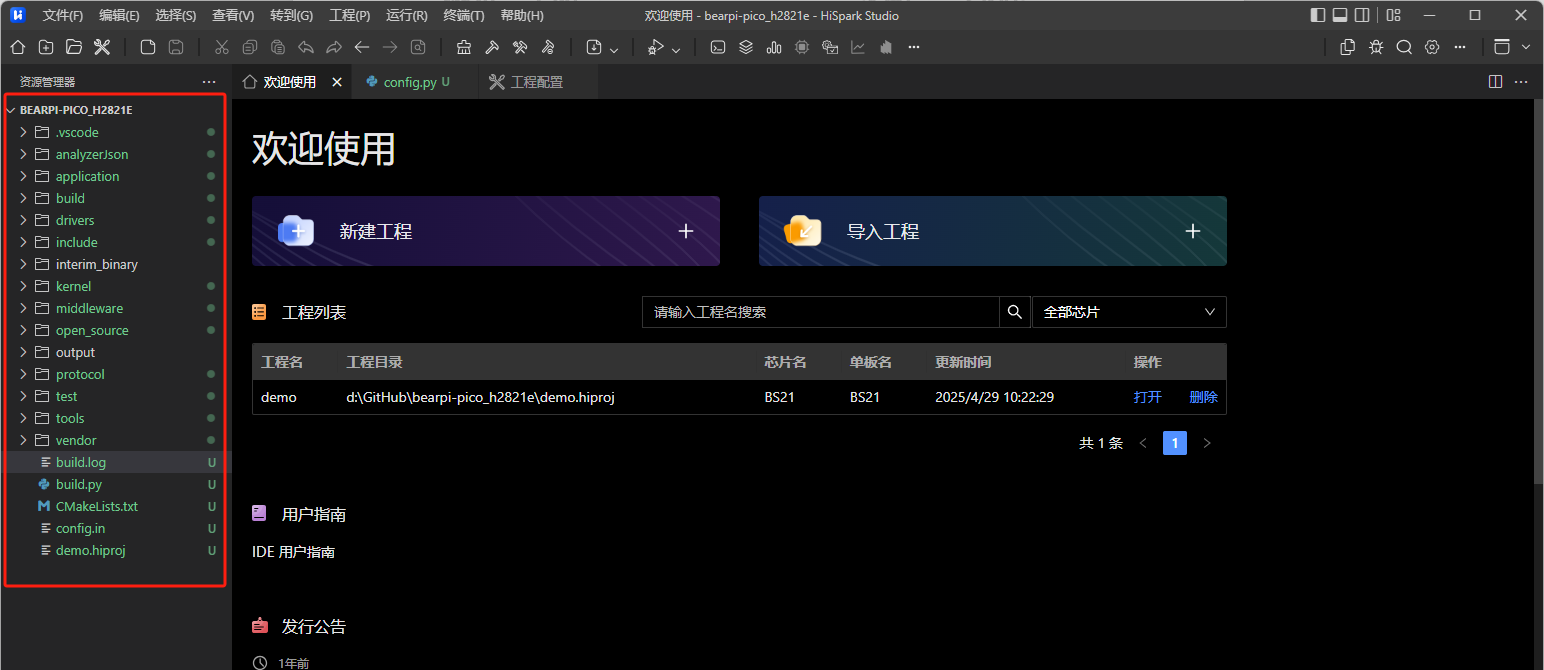This screenshot has width=1544, height=670.
Task: Click the undo arrow toolbar icon
Action: tap(306, 47)
